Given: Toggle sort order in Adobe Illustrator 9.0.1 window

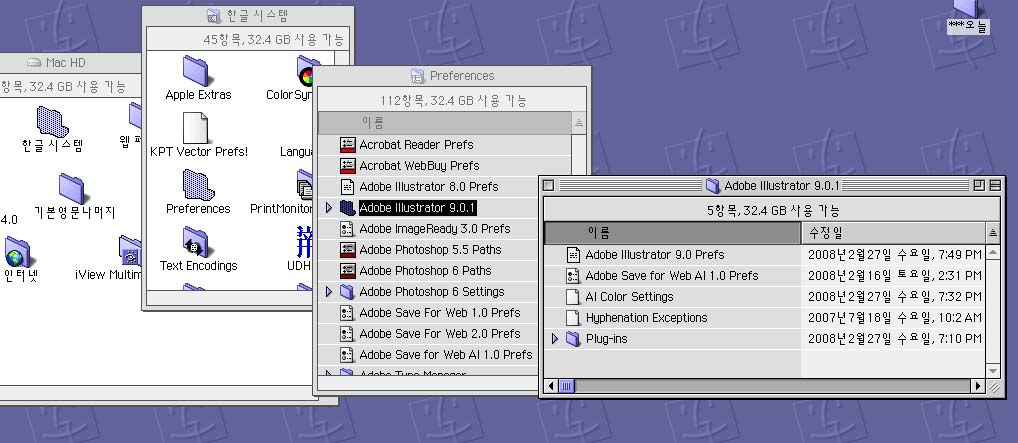Looking at the screenshot, I should point(993,232).
